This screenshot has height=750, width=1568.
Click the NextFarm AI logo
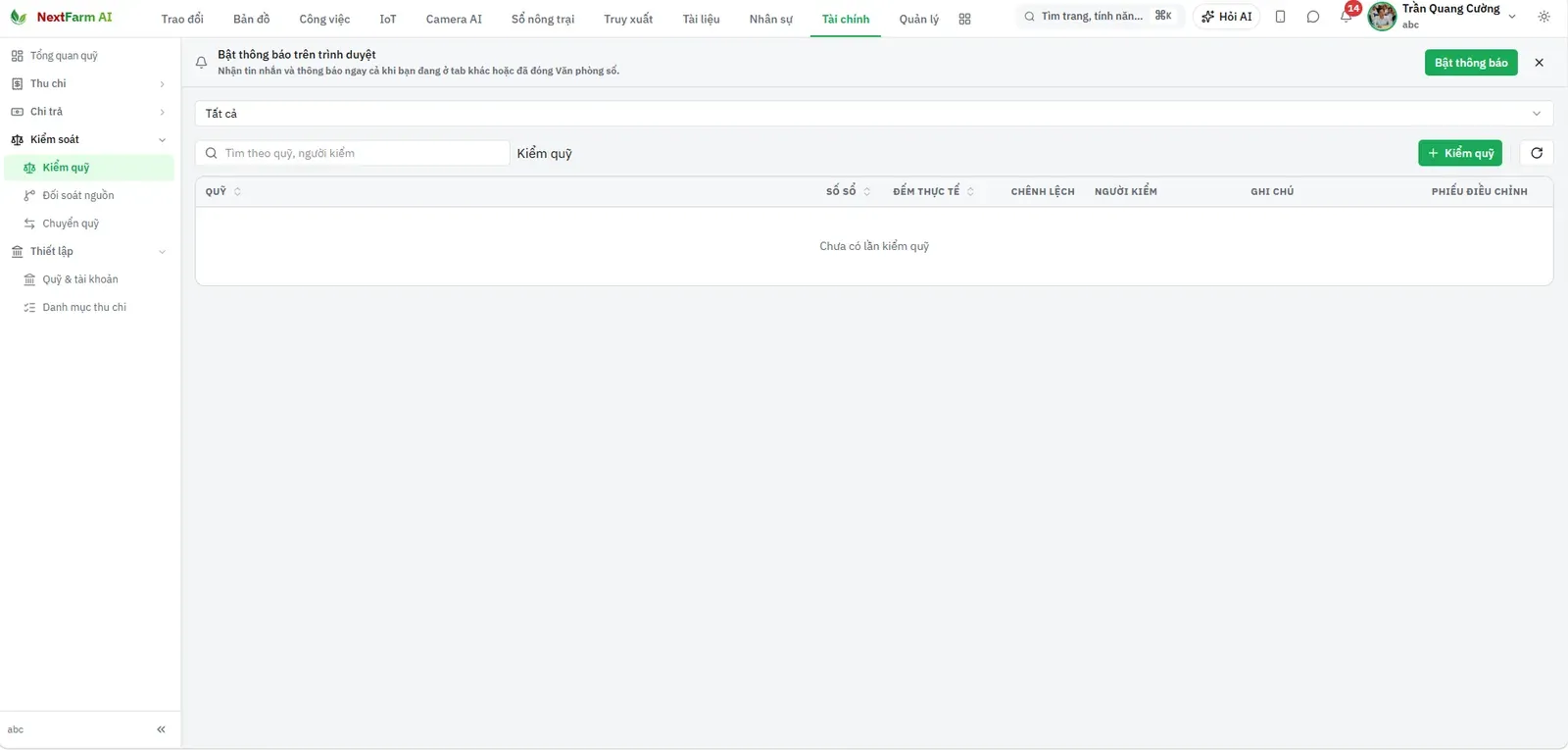click(62, 17)
